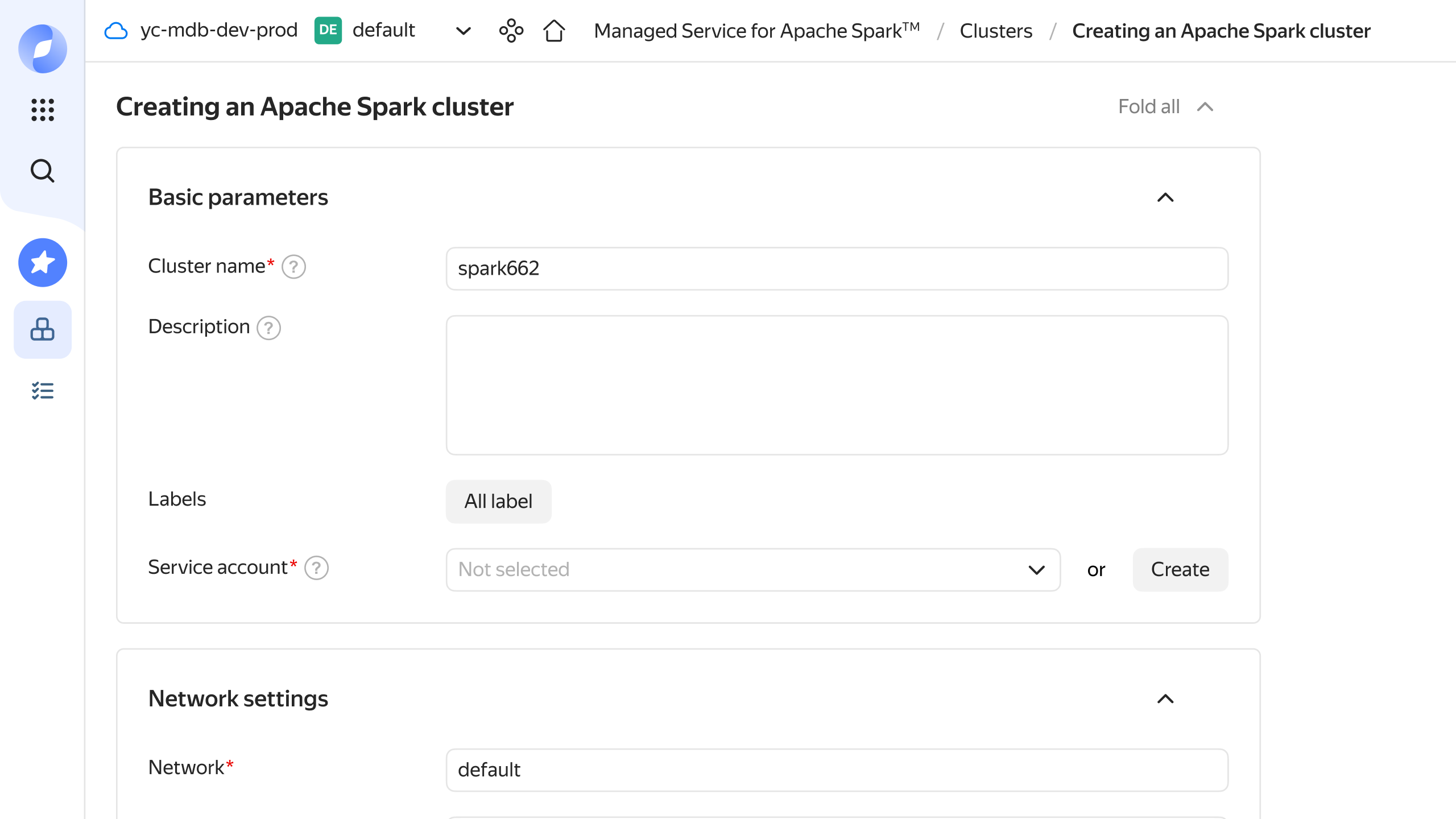Focus the Description text area
Screen dimensions: 1456x819
pos(837,385)
